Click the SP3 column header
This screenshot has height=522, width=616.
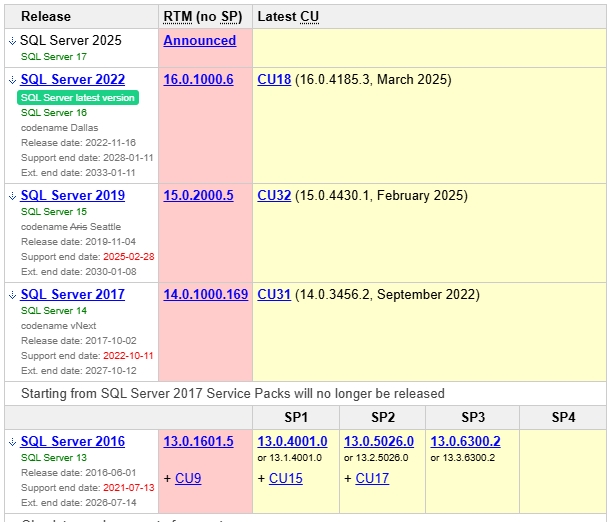473,417
